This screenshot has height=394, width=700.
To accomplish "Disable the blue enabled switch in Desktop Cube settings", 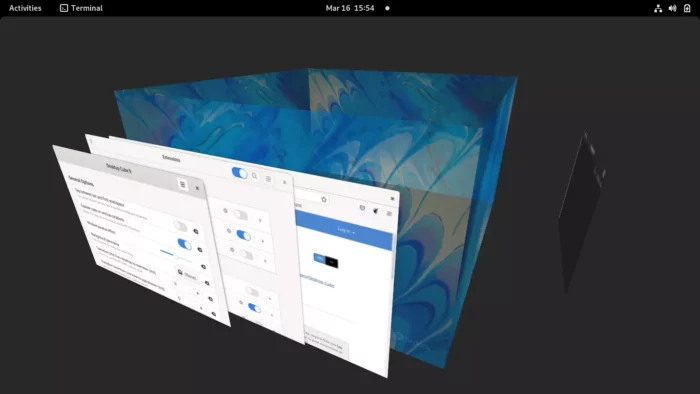I will [184, 244].
